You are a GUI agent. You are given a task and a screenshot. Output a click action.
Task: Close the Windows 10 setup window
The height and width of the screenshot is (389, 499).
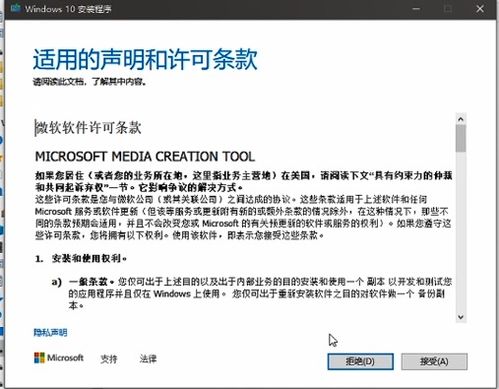480,9
